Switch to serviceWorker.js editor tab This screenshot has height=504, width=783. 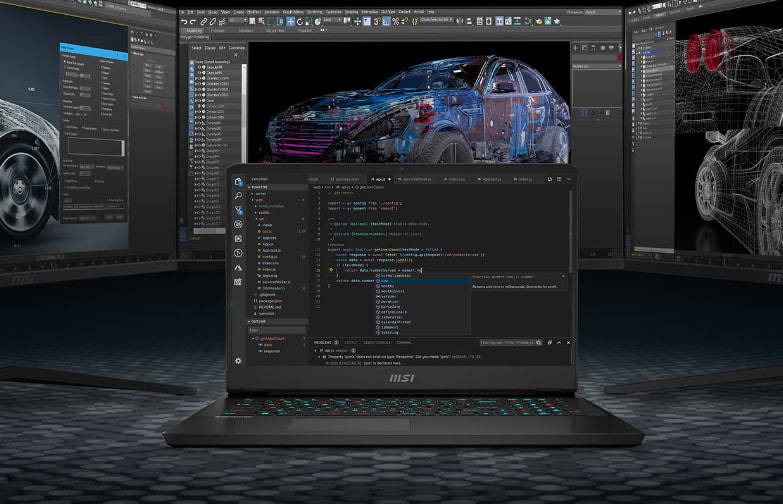pos(415,179)
